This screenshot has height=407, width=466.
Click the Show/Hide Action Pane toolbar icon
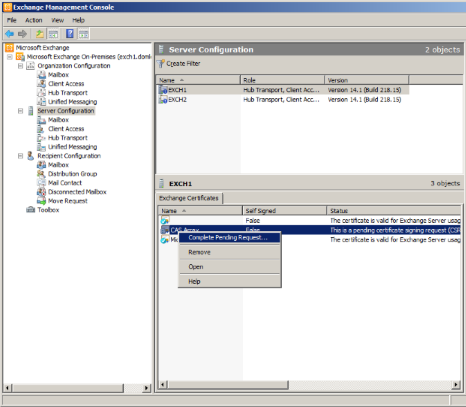pos(84,34)
